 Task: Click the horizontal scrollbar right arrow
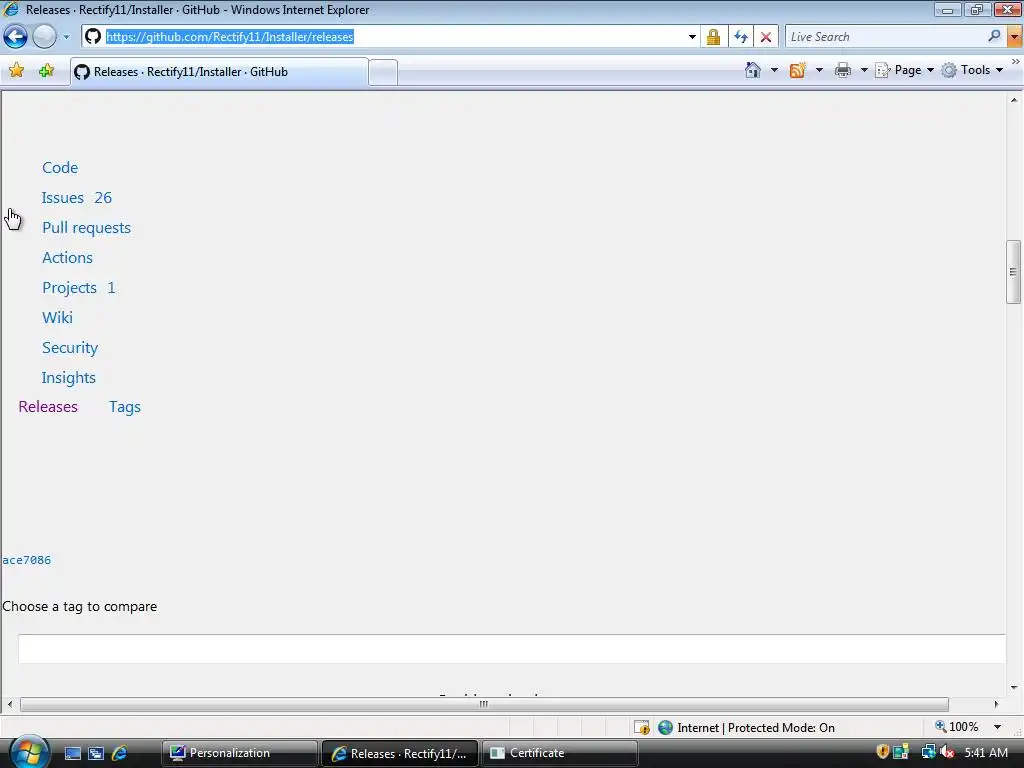tap(996, 704)
